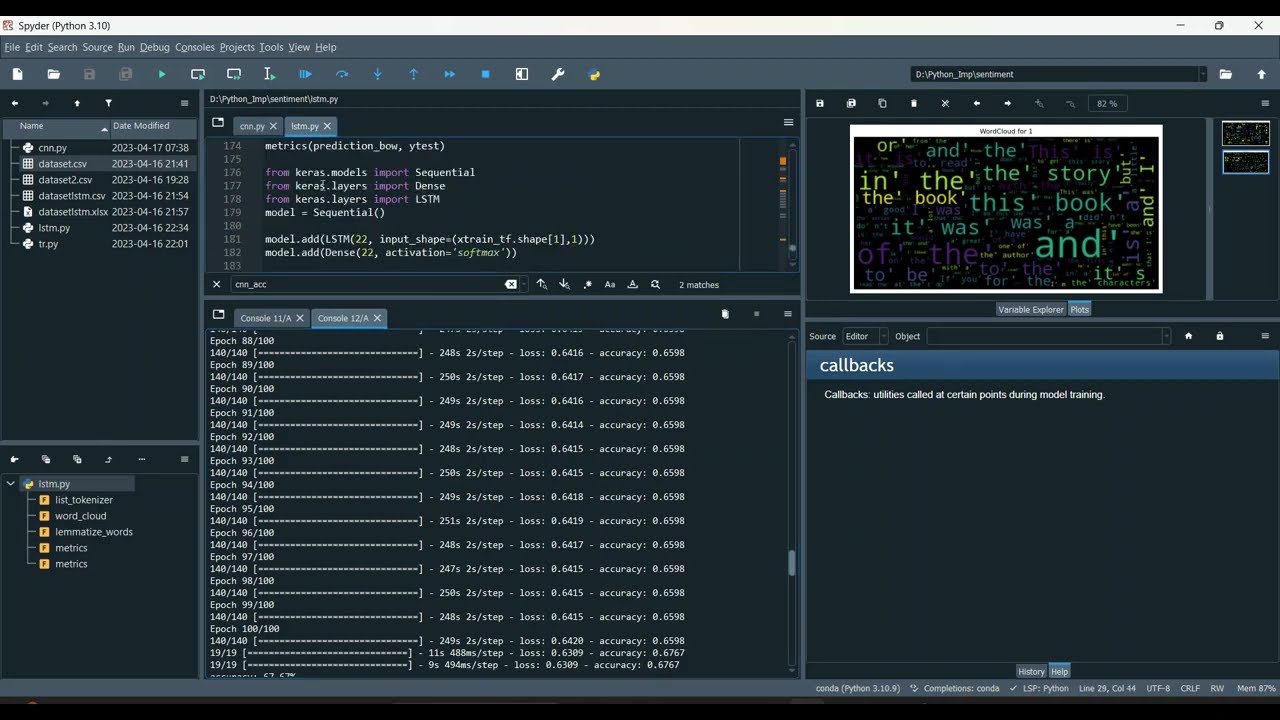1280x720 pixels.
Task: Step out of function with the up arrow
Action: (x=414, y=74)
